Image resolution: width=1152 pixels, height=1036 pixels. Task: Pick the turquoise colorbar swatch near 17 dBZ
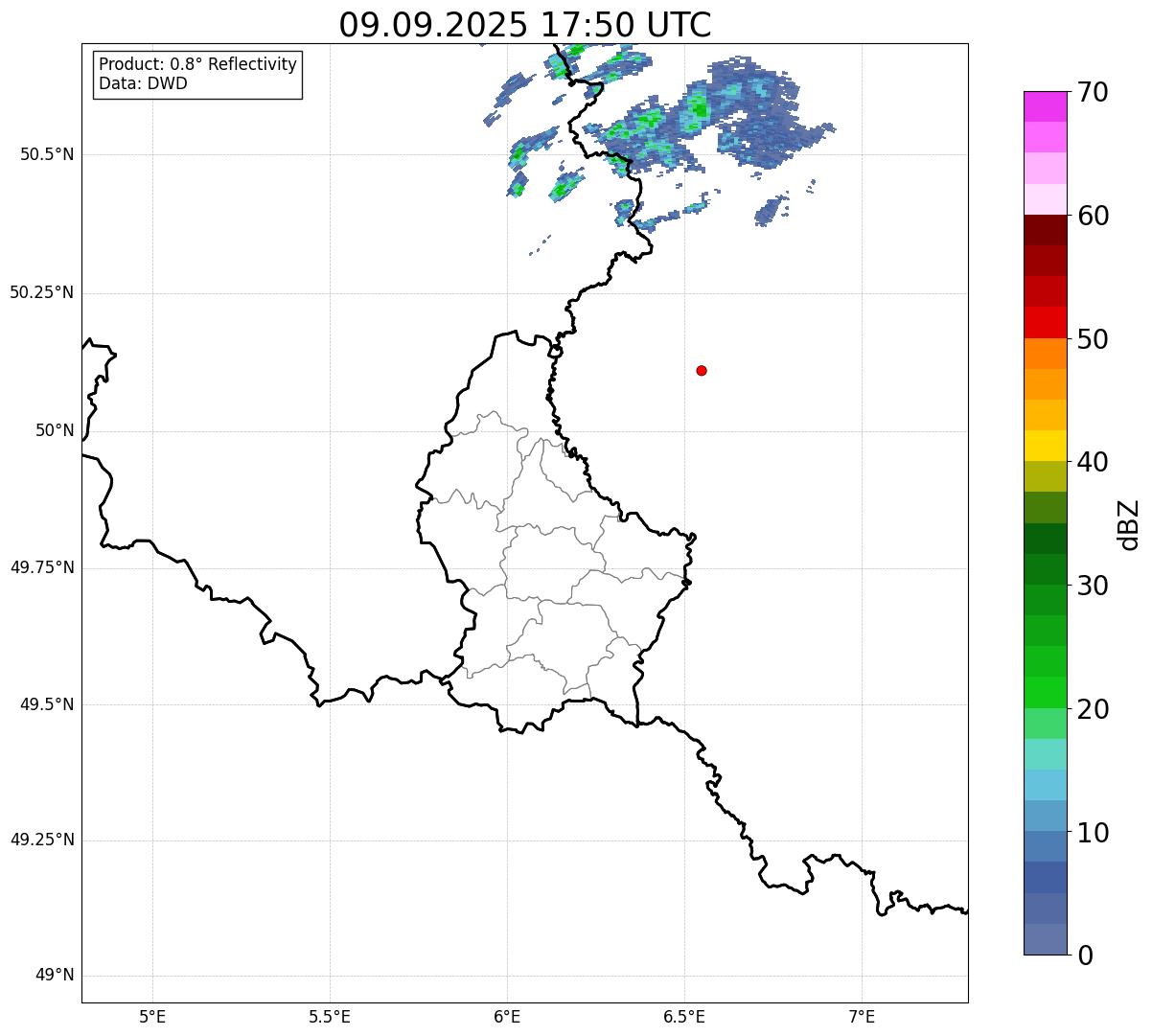click(1046, 754)
